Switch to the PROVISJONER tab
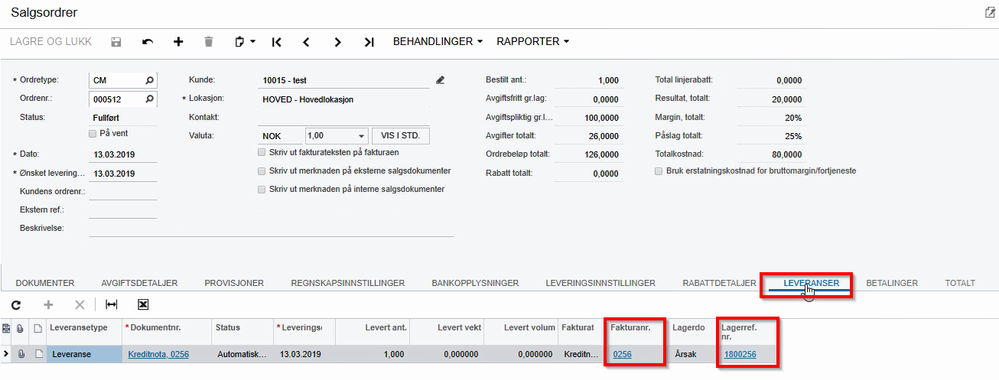This screenshot has height=380, width=999. coord(234,283)
